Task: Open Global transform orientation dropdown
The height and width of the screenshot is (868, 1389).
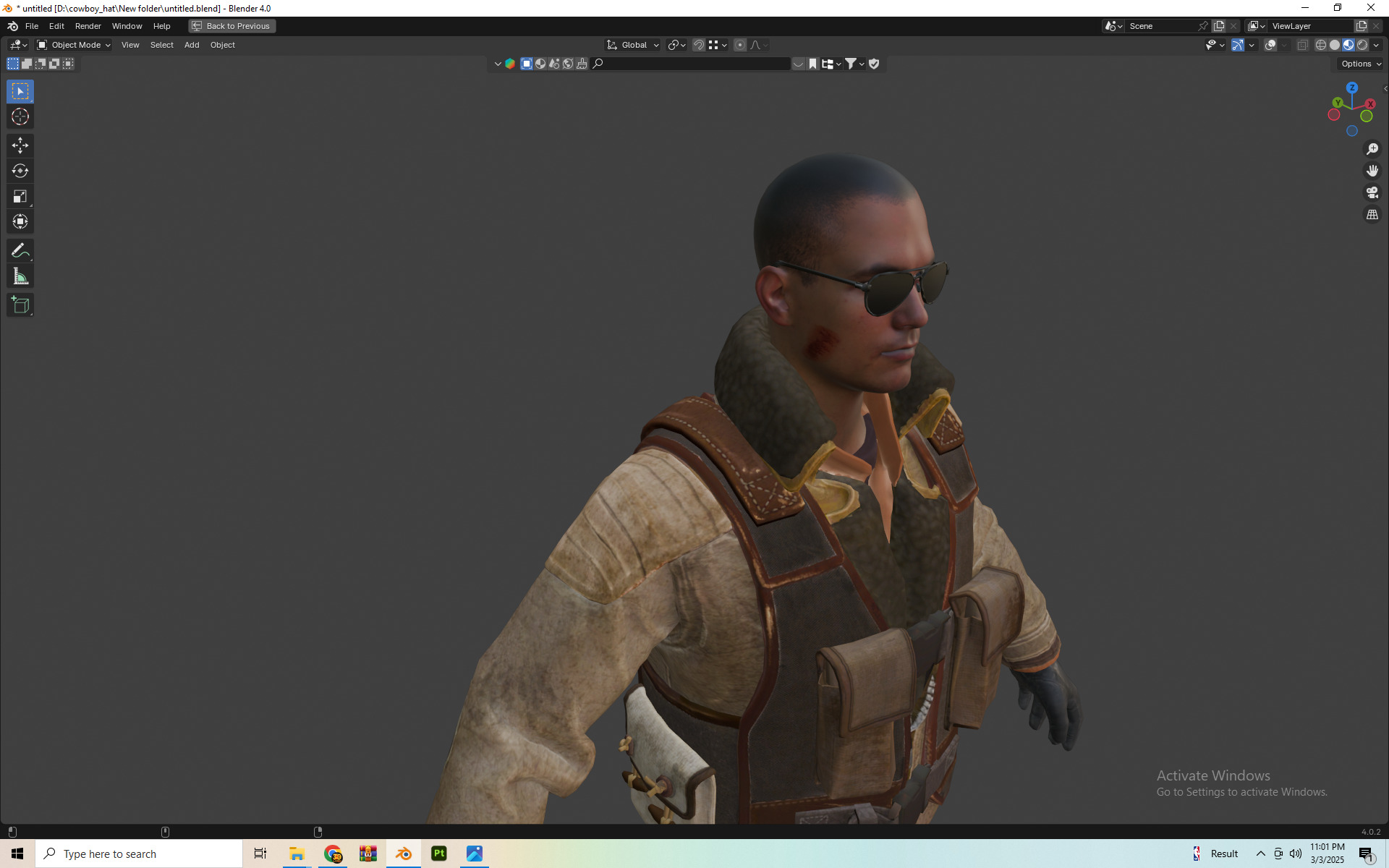Action: pyautogui.click(x=633, y=45)
